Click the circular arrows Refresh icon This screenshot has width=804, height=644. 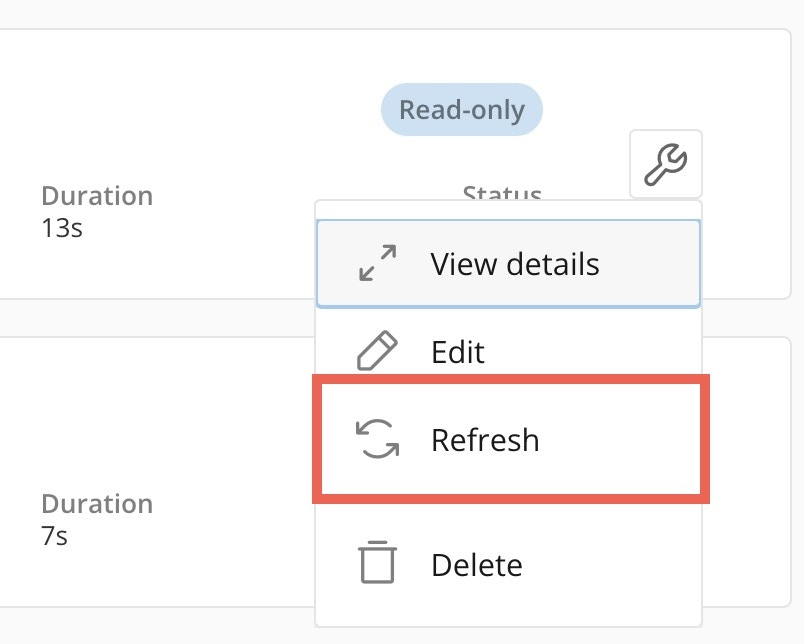[x=377, y=440]
